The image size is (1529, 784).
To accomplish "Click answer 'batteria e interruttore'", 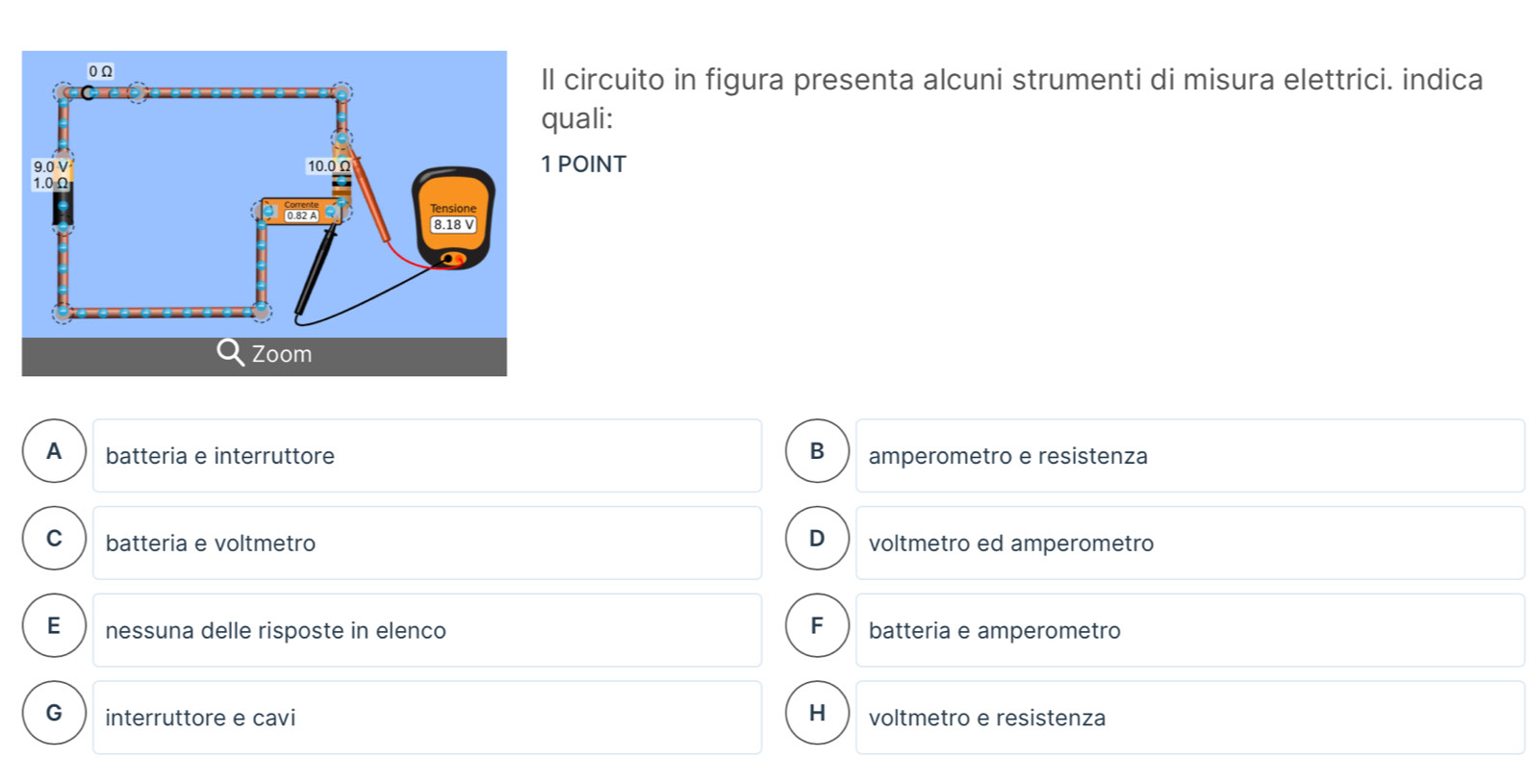I will 427,456.
